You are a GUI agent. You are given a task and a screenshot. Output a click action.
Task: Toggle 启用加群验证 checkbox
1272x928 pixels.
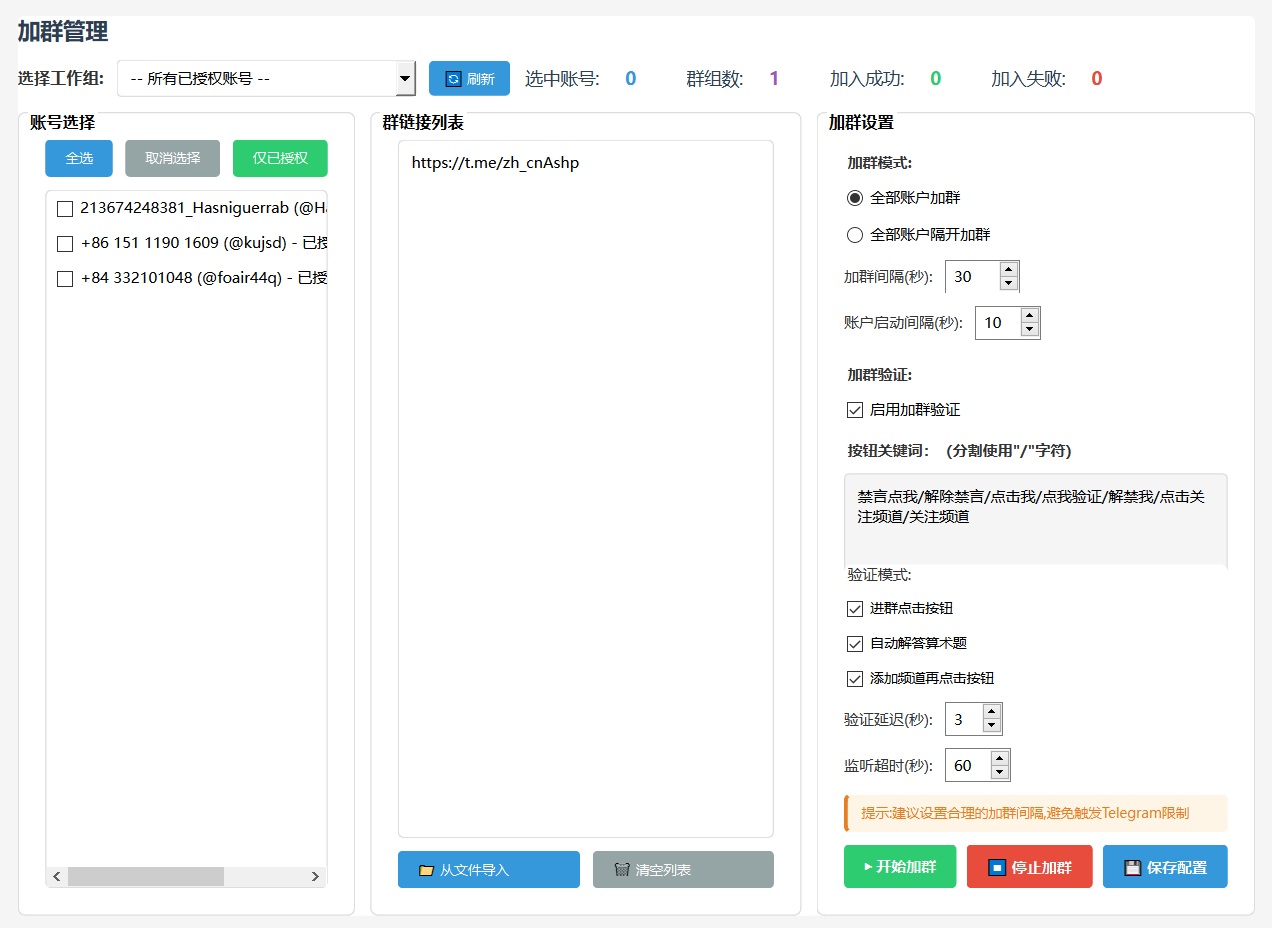[855, 410]
